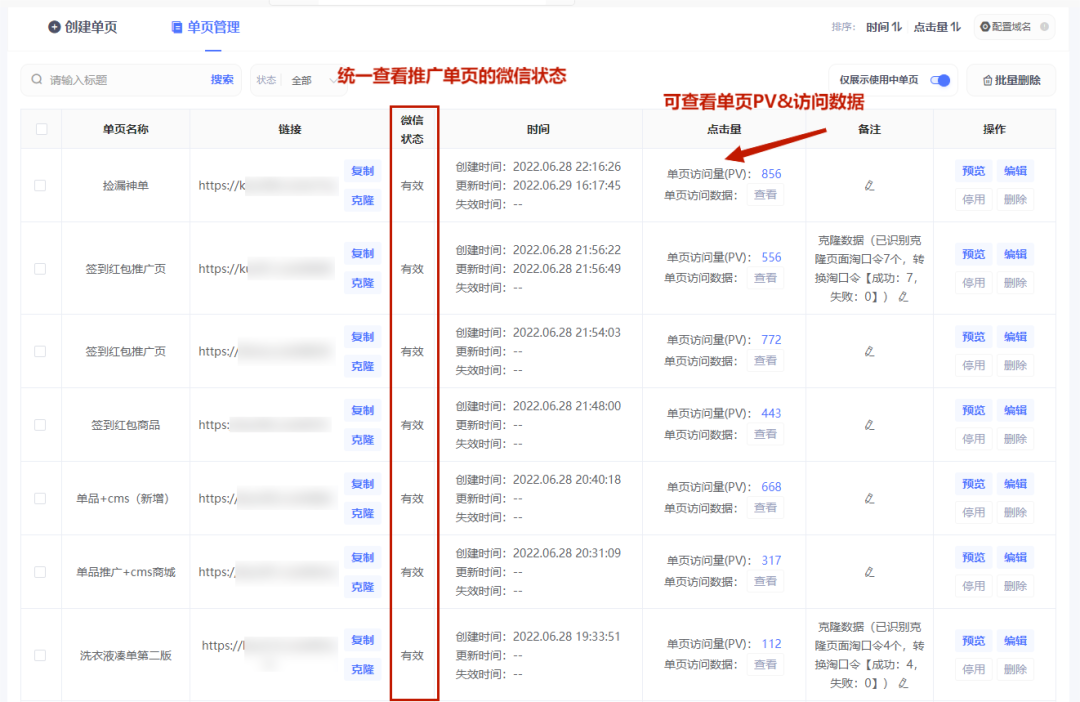The height and width of the screenshot is (702, 1080).
Task: Click the page icon beside 单页管理
Action: tap(177, 27)
